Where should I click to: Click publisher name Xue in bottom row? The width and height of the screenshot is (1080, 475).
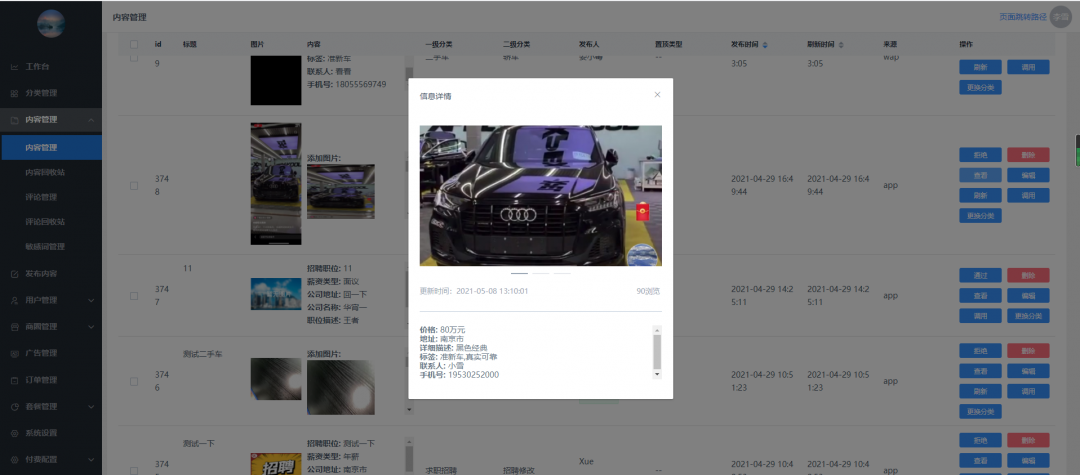pos(586,461)
